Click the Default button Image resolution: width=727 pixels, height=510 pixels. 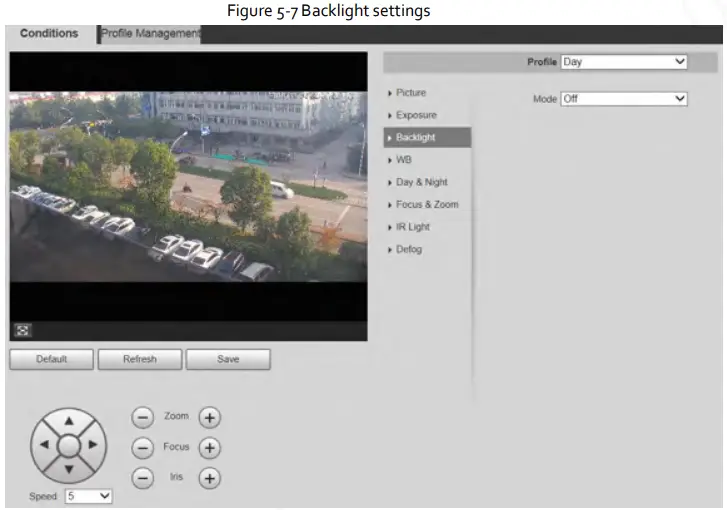click(51, 359)
